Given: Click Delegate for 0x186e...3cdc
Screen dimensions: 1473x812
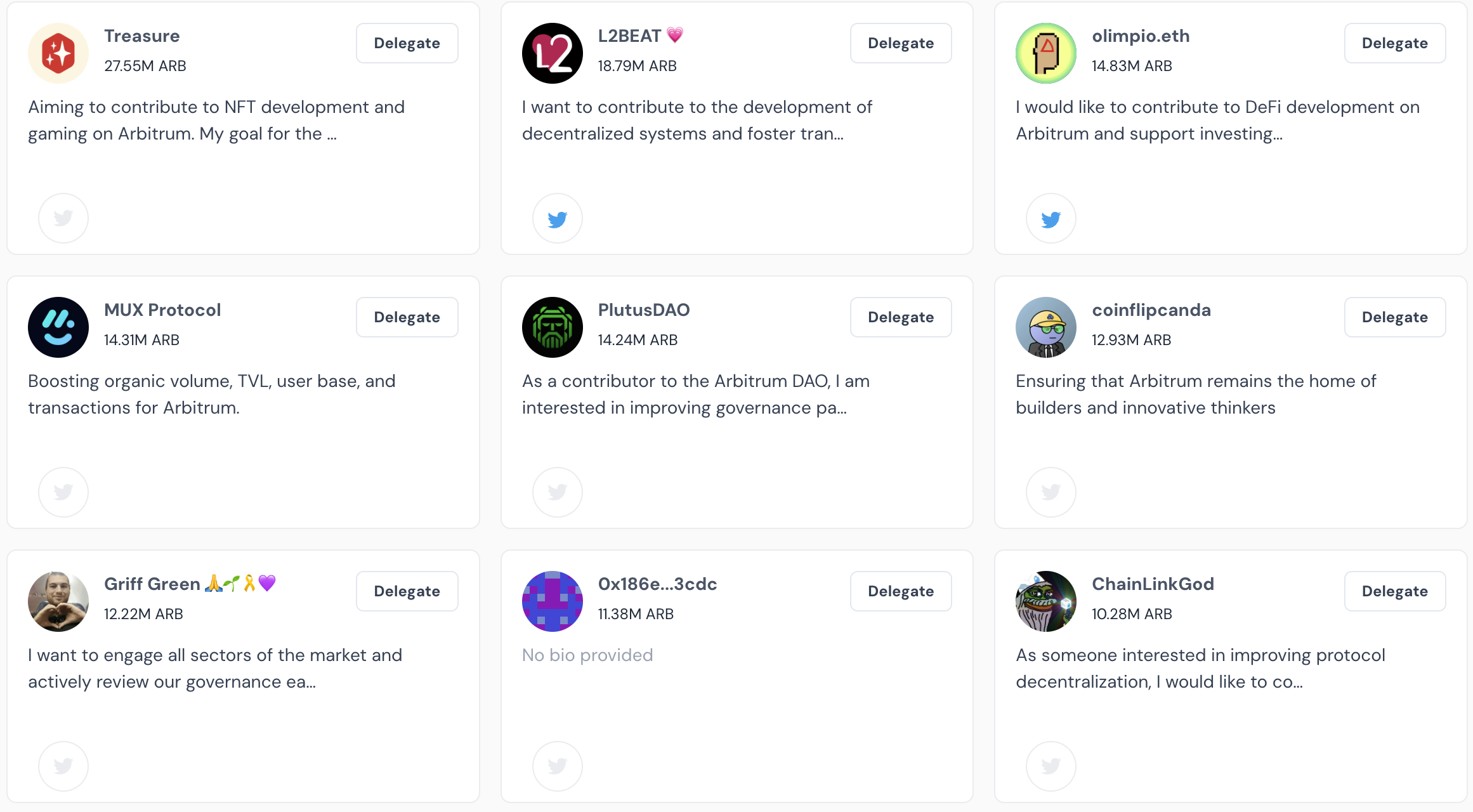Looking at the screenshot, I should click(x=900, y=591).
